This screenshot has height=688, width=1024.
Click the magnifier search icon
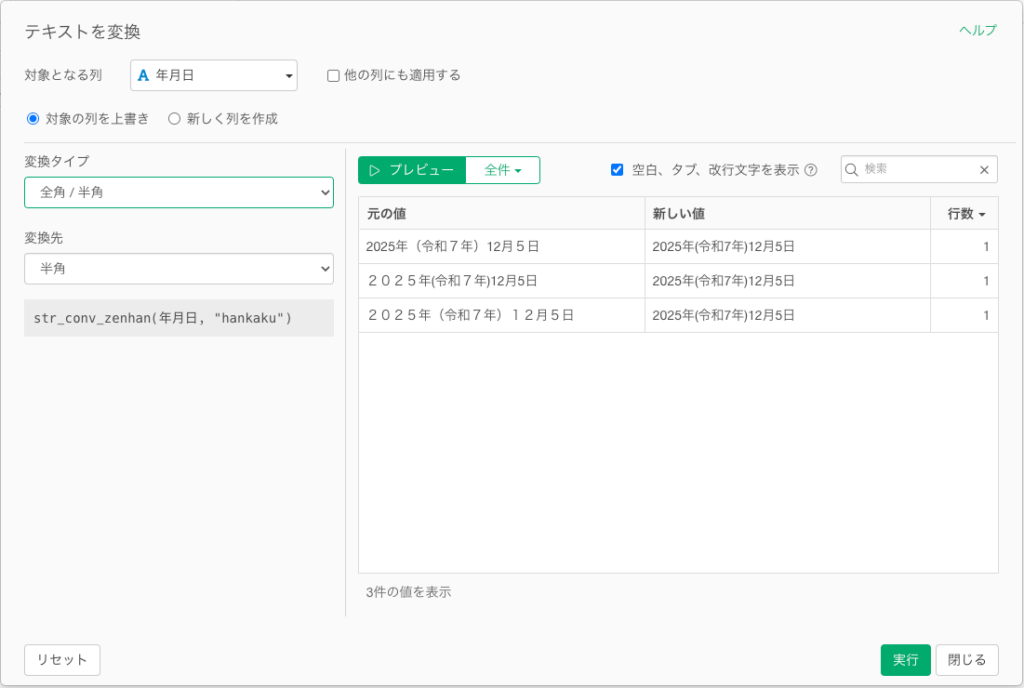pos(852,170)
